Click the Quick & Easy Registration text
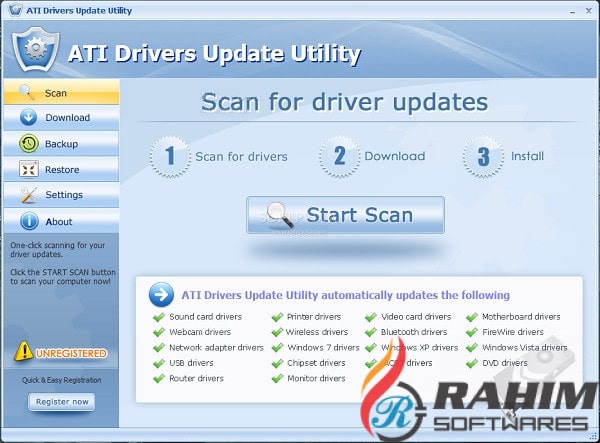Viewport: 600px width, 443px height. 62,380
